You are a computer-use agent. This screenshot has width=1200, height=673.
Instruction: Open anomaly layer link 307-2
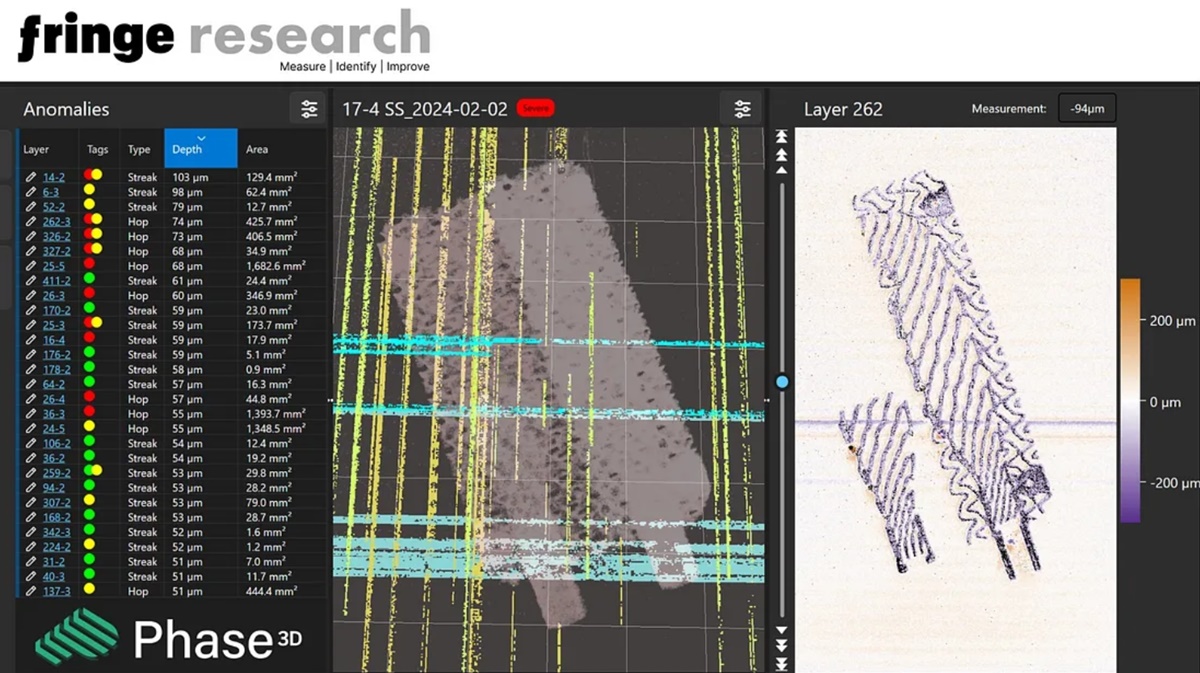(56, 503)
